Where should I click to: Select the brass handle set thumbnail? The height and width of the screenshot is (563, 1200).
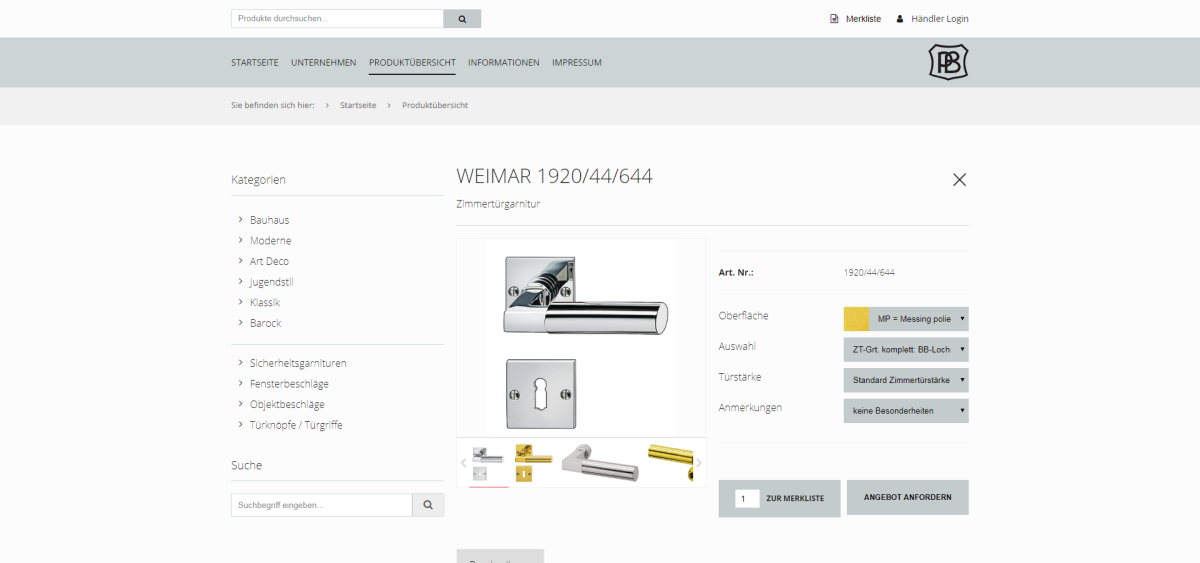[533, 463]
